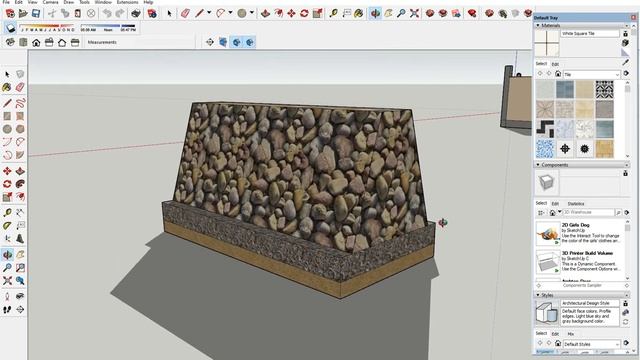Click the White Square Tile name field
Screen dimensions: 640x360
590,33
